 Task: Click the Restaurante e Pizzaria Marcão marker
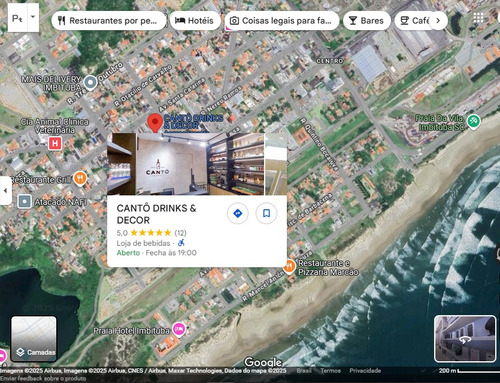click(x=289, y=267)
